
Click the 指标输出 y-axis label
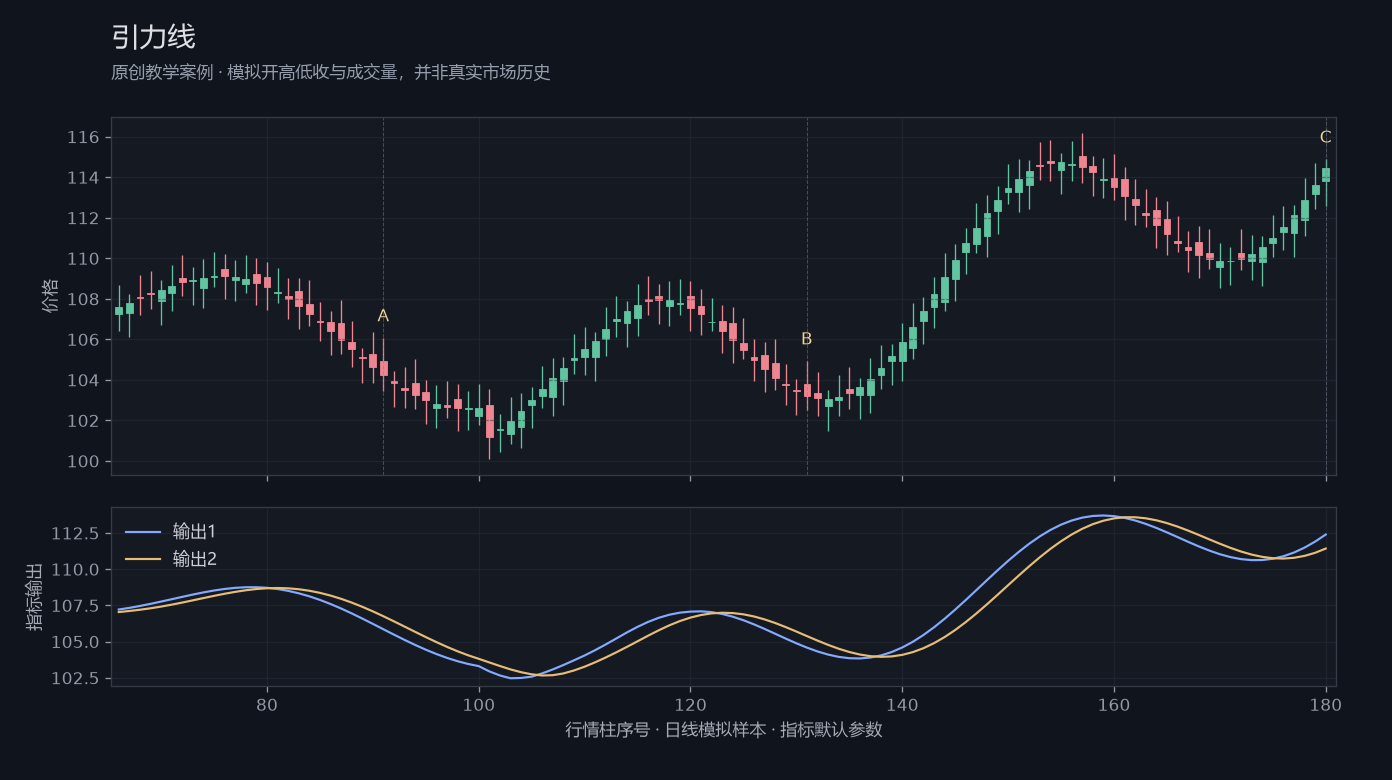[34, 597]
